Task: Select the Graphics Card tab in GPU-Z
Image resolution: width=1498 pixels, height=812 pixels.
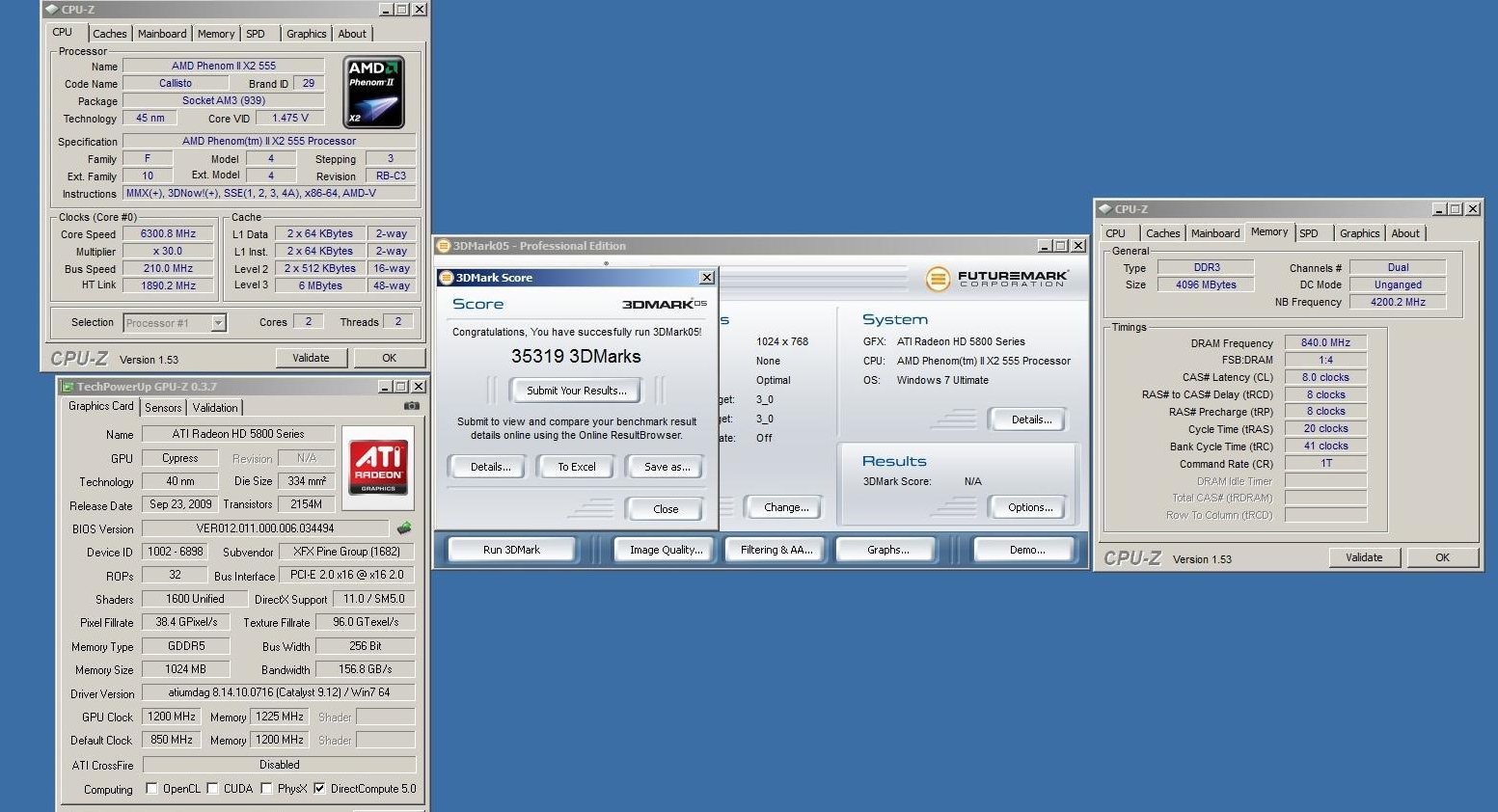Action: [x=101, y=407]
